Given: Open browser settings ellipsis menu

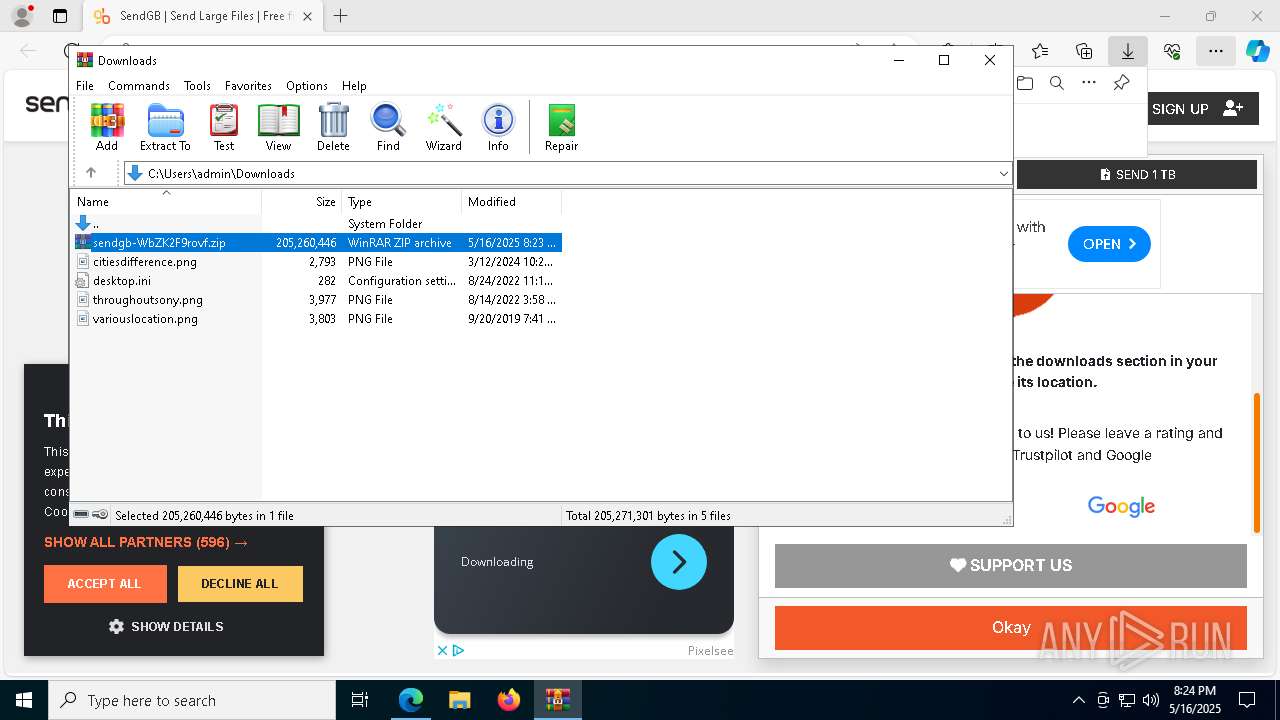Looking at the screenshot, I should coord(1215,51).
